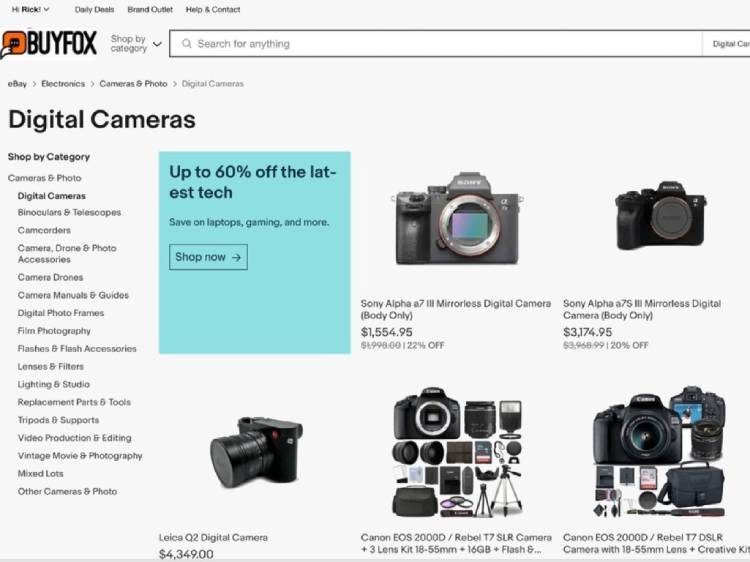
Task: Click the Leica Q2 camera image
Action: (x=256, y=452)
